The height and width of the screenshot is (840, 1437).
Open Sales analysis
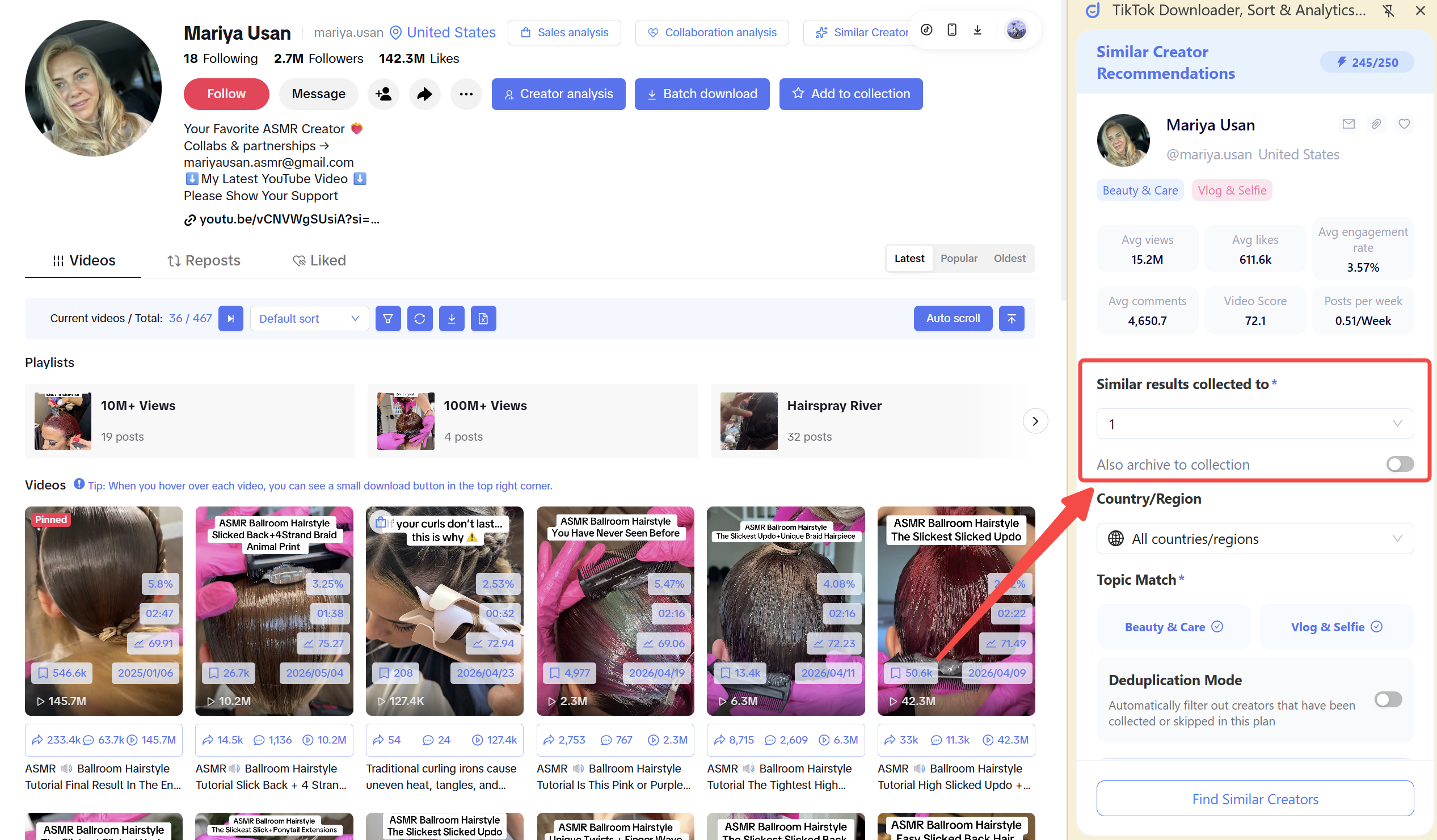564,32
